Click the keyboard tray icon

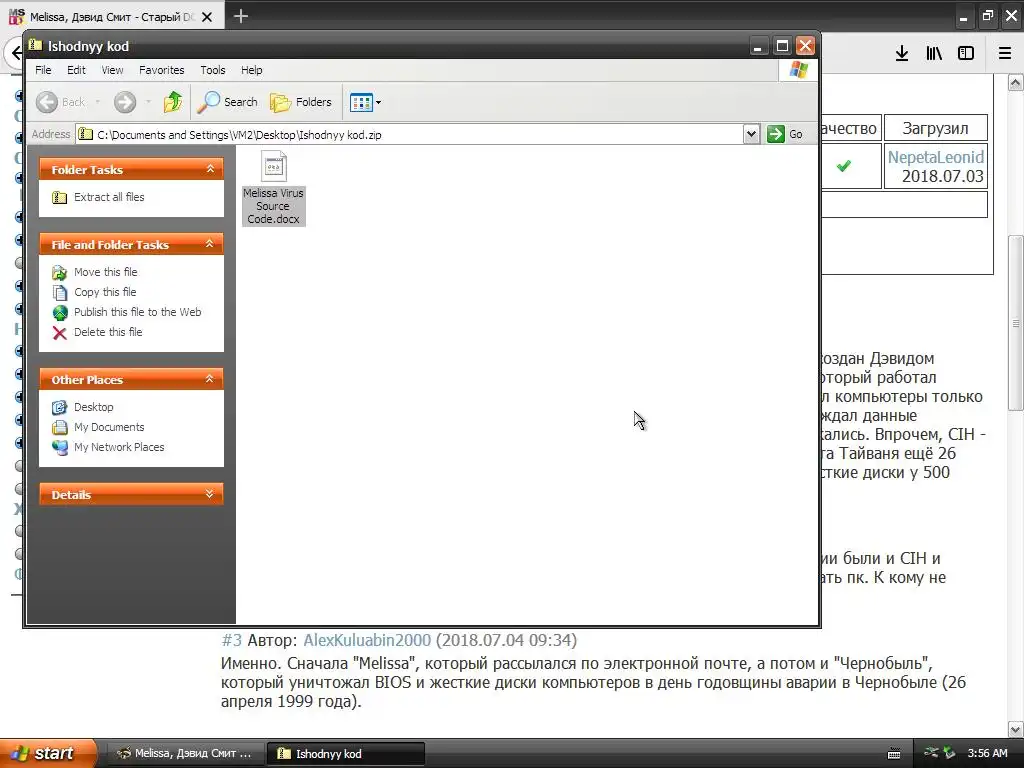coord(894,754)
